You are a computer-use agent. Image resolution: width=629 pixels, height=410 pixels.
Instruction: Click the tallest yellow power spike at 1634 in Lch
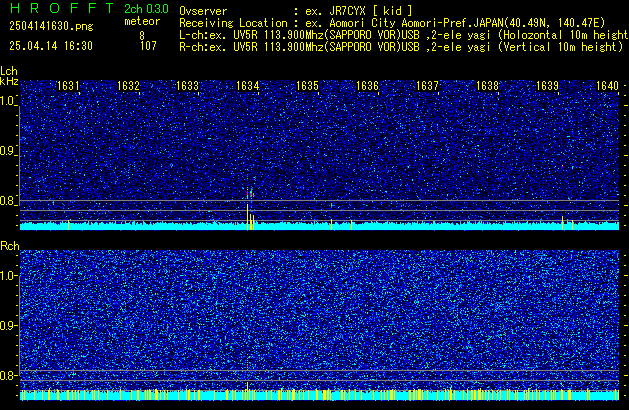248,217
